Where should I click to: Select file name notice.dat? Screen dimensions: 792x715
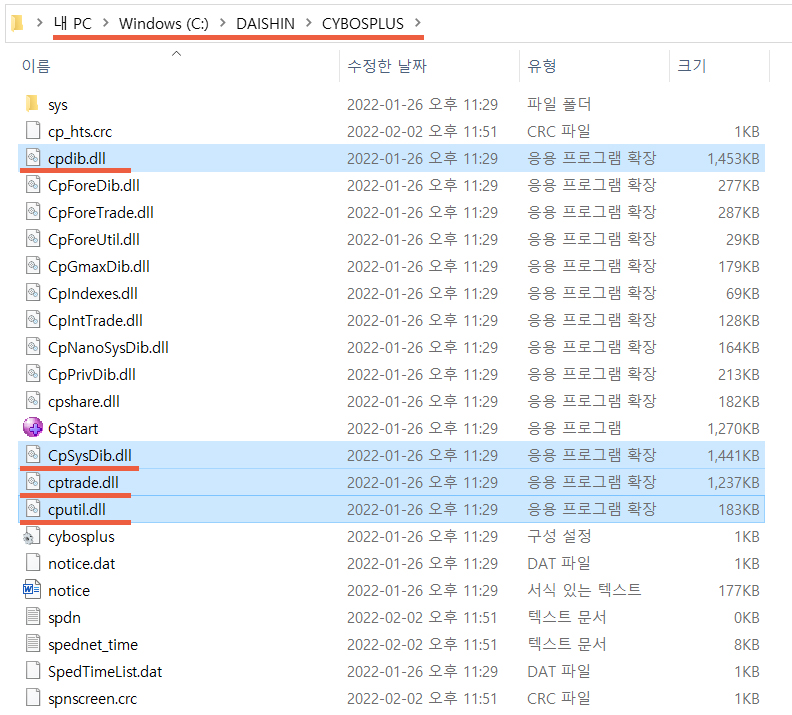tap(81, 564)
